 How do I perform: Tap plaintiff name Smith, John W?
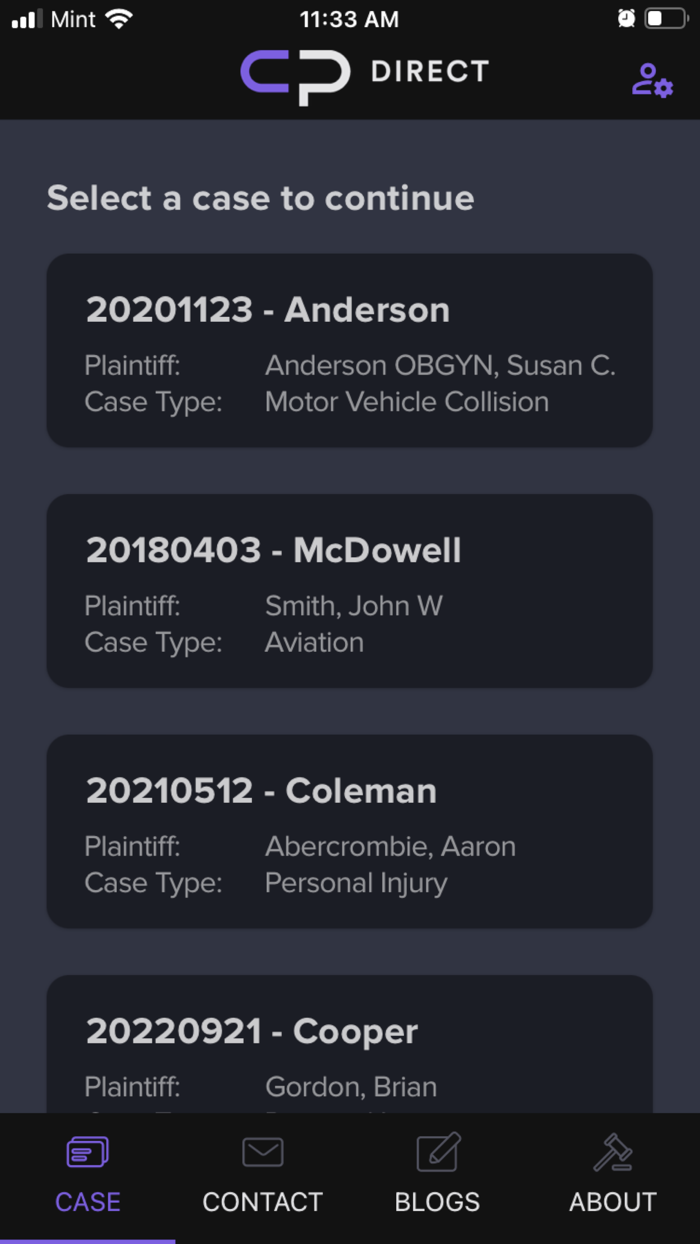[354, 606]
